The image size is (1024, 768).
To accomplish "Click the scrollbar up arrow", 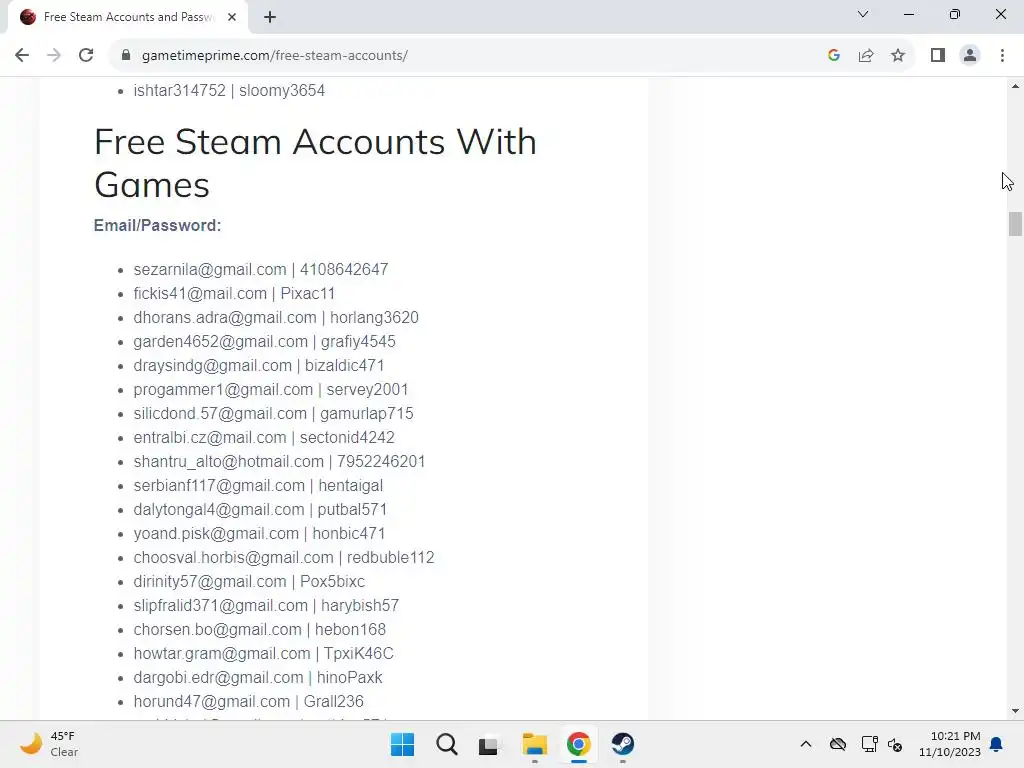I will point(1015,86).
